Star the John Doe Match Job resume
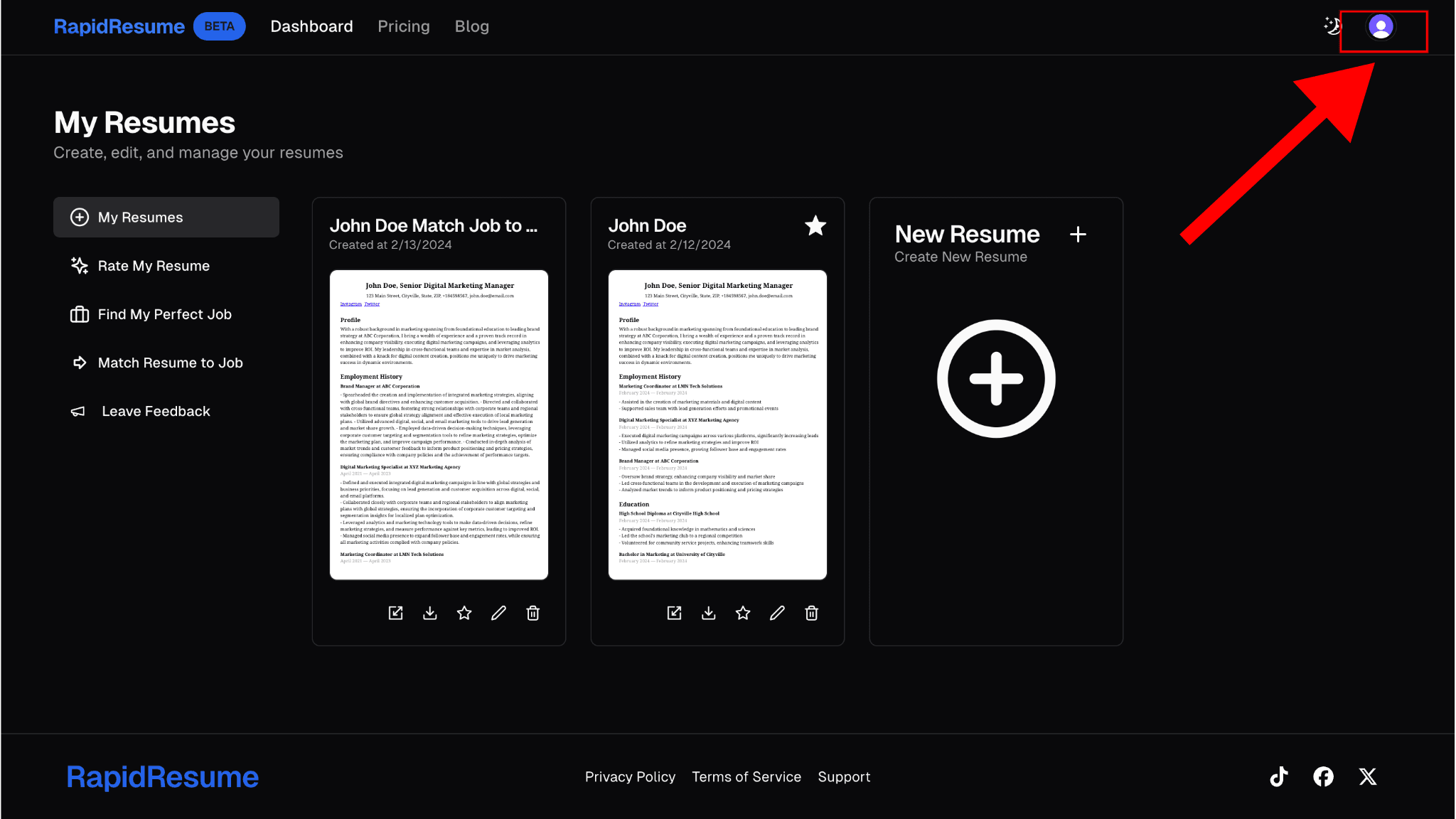Viewport: 1456px width, 819px height. point(464,613)
